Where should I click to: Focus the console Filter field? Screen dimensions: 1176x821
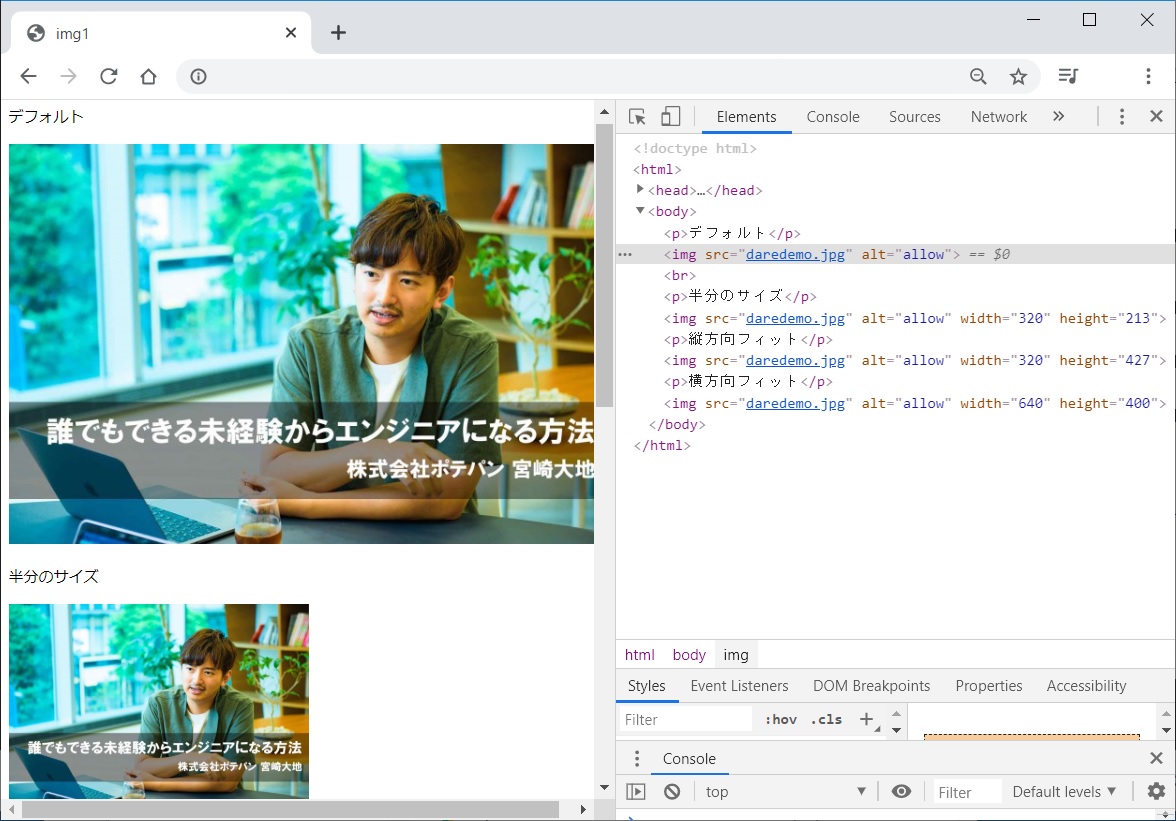click(967, 793)
